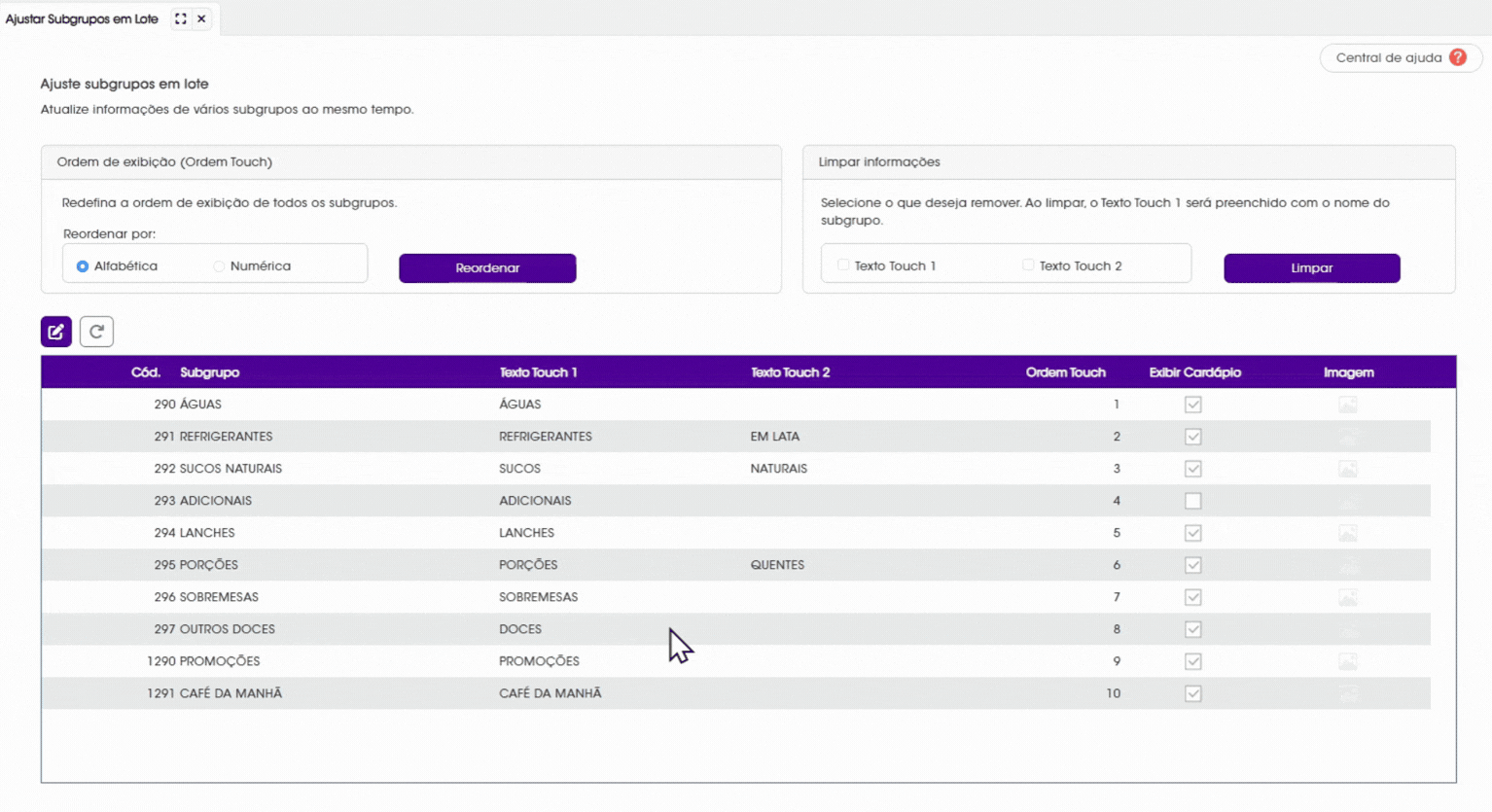Click the image icon for SUCOS NATURAIS row
Screen dimensions: 1492x812
1347,469
